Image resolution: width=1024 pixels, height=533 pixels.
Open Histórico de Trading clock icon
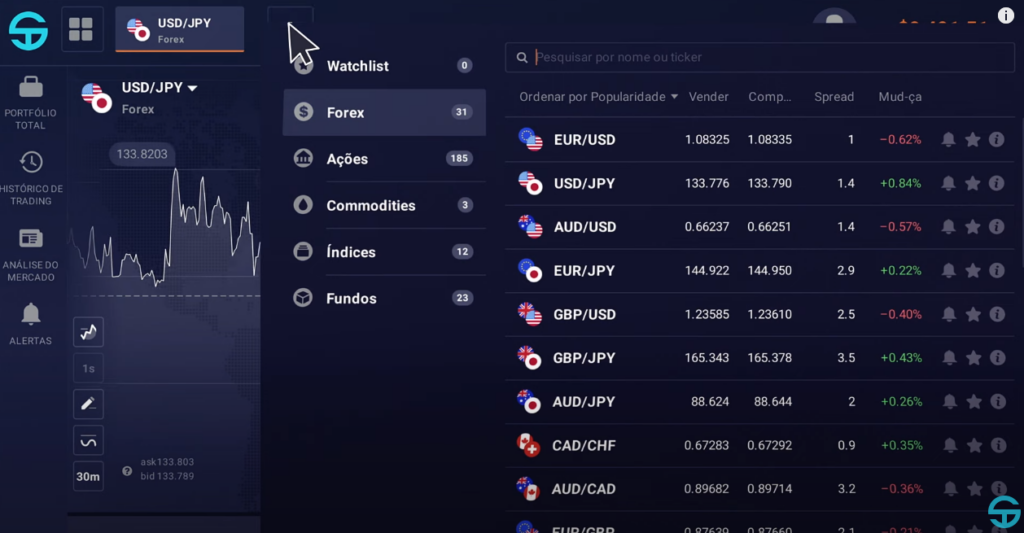click(x=31, y=162)
